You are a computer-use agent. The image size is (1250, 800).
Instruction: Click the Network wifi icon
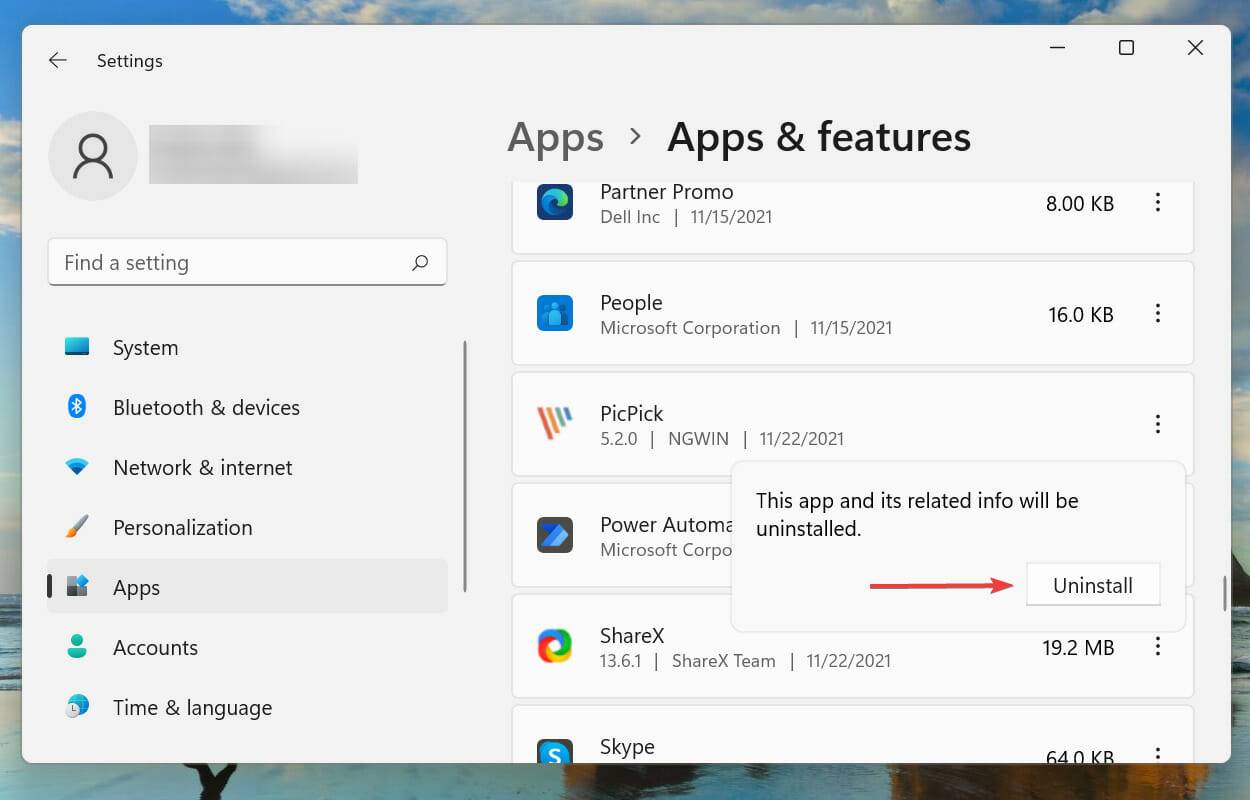(77, 467)
